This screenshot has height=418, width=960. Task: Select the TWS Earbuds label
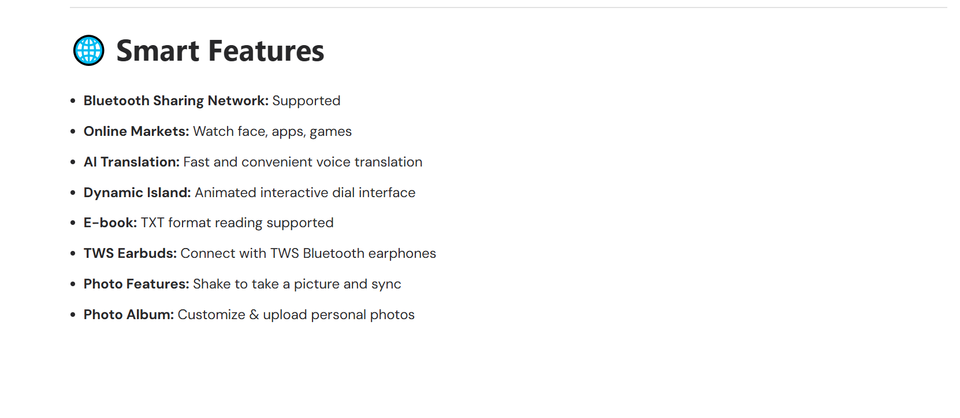(130, 253)
